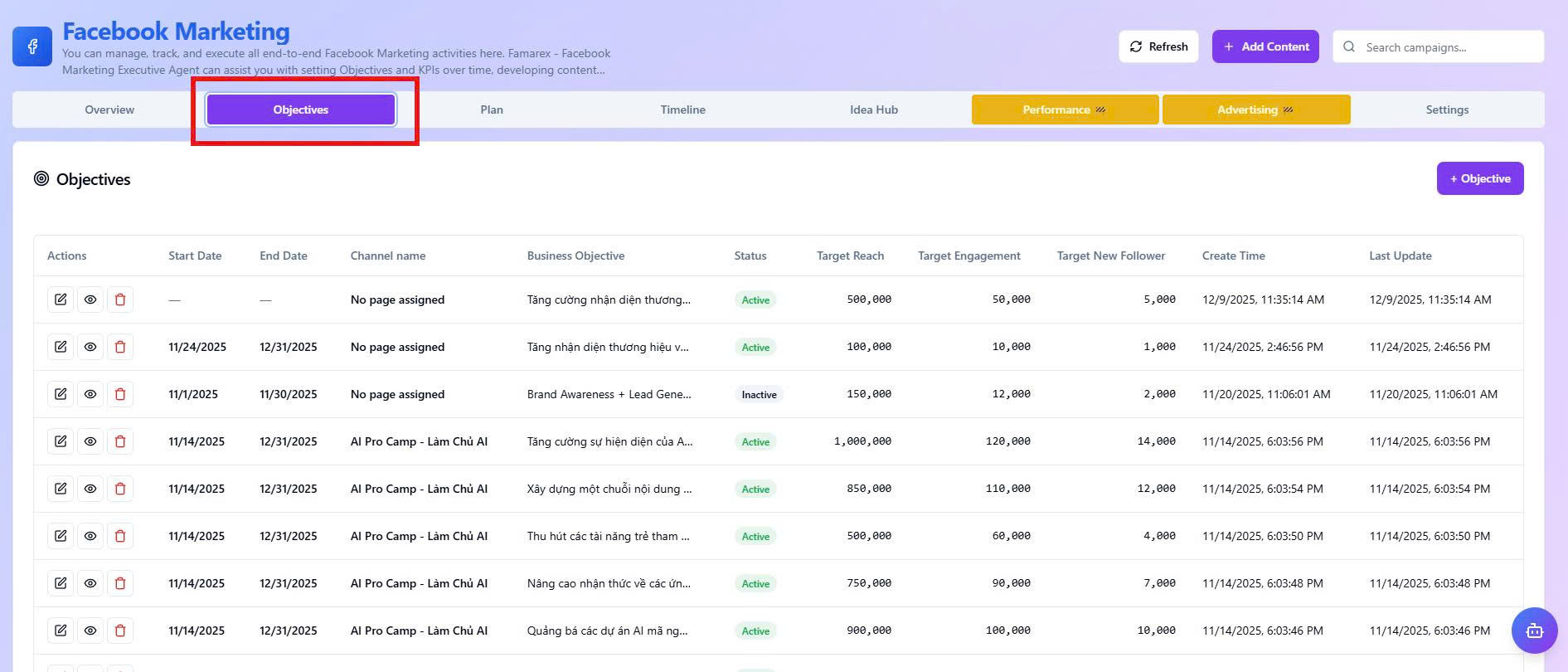The image size is (1568, 672).
Task: Edit the objective starting 11/24/2025
Action: (x=61, y=347)
